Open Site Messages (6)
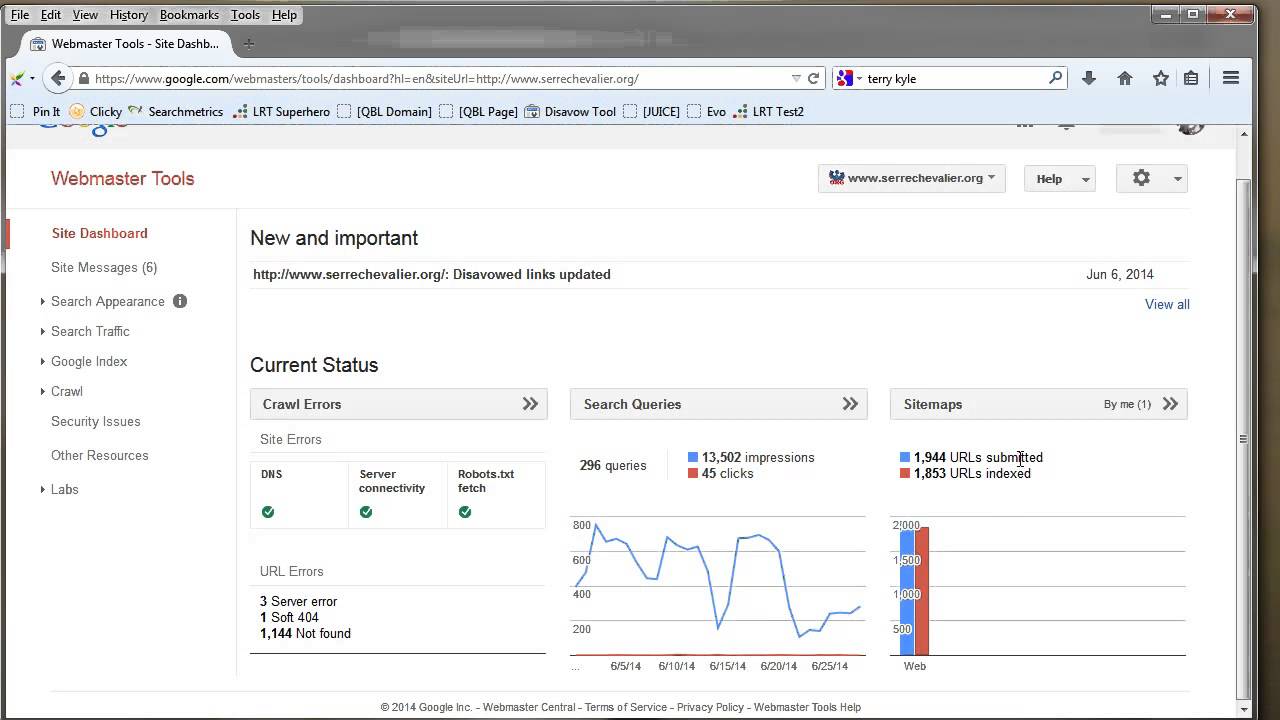This screenshot has height=720, width=1280. pos(104,267)
